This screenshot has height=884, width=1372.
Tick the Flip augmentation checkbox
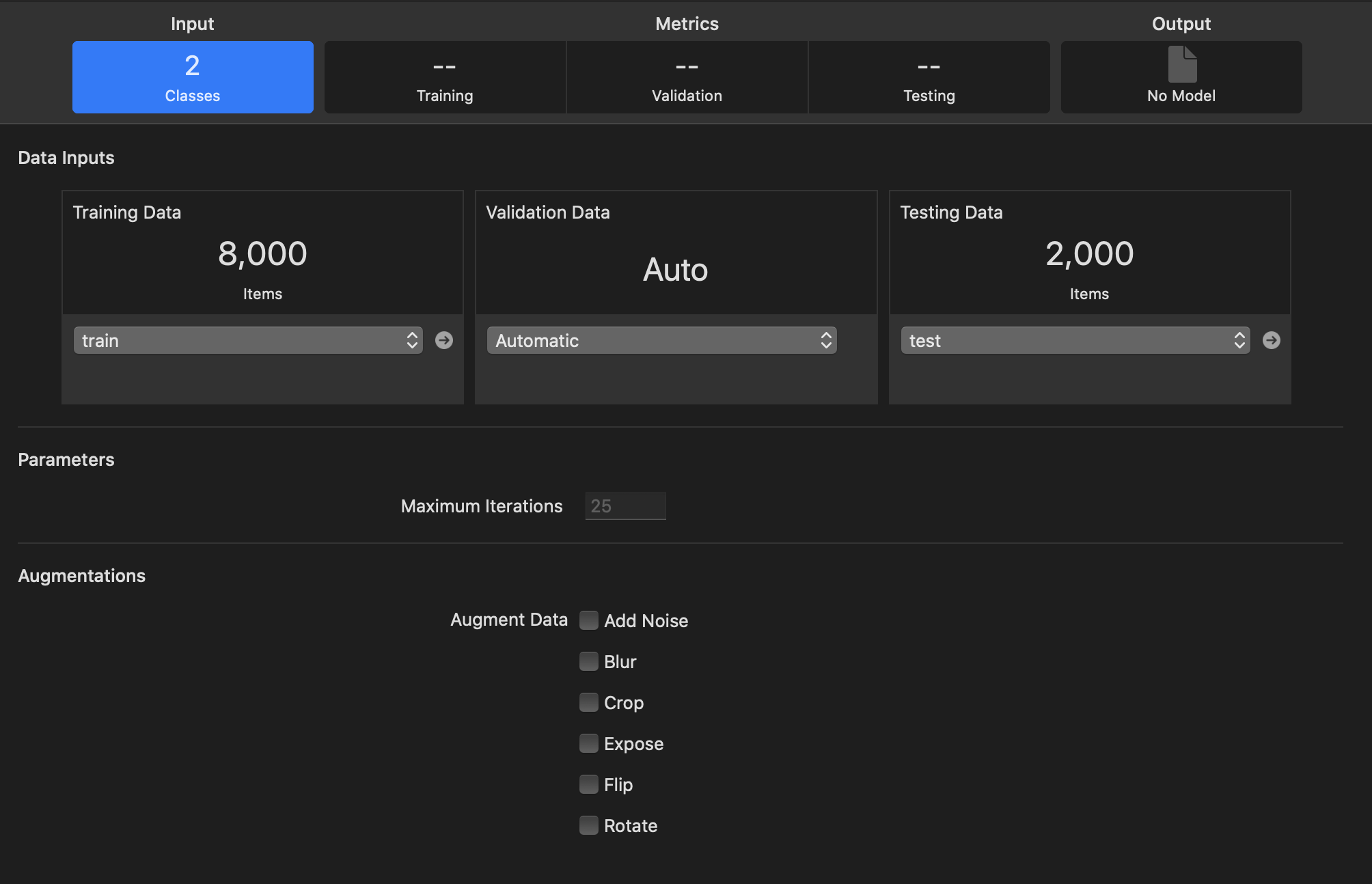click(x=589, y=784)
